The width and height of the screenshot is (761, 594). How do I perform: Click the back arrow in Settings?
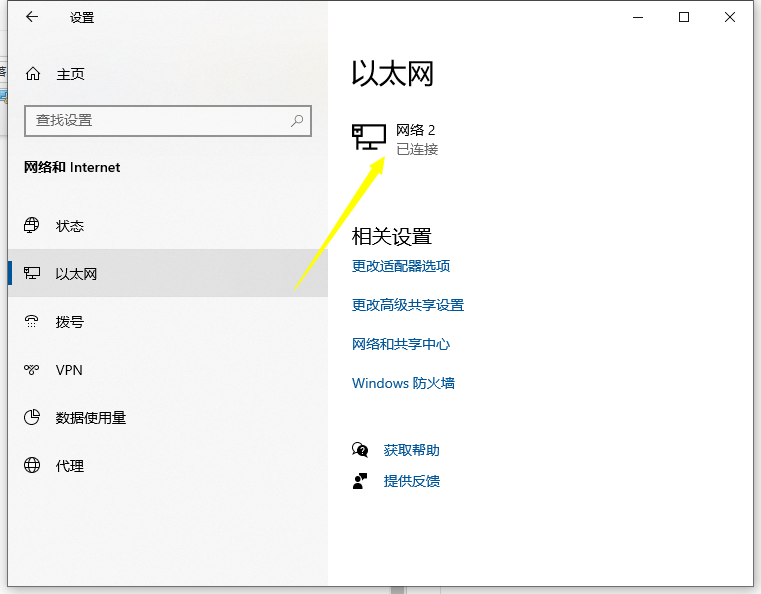(32, 17)
